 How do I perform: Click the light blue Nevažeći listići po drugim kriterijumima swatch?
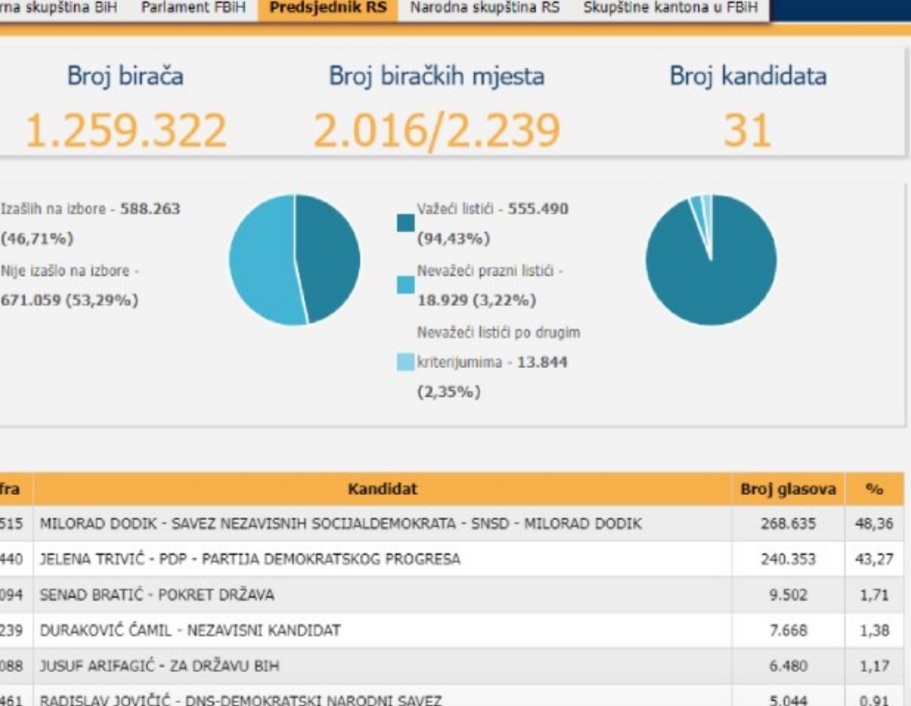[405, 362]
